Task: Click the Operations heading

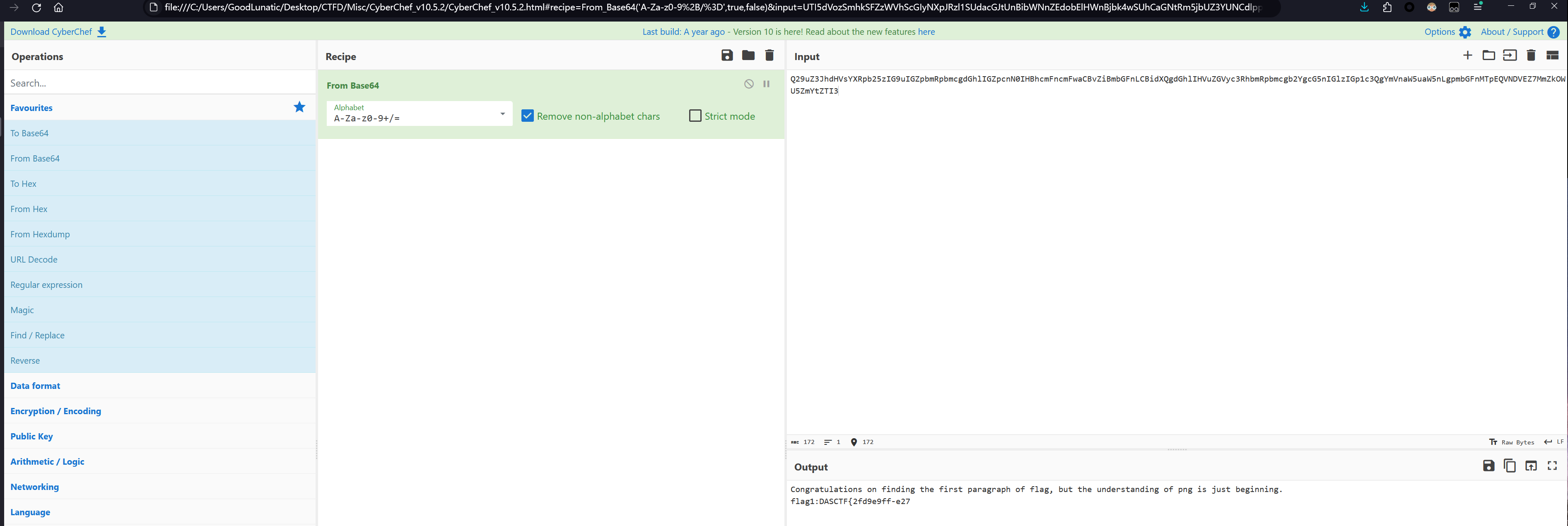Action: point(37,57)
